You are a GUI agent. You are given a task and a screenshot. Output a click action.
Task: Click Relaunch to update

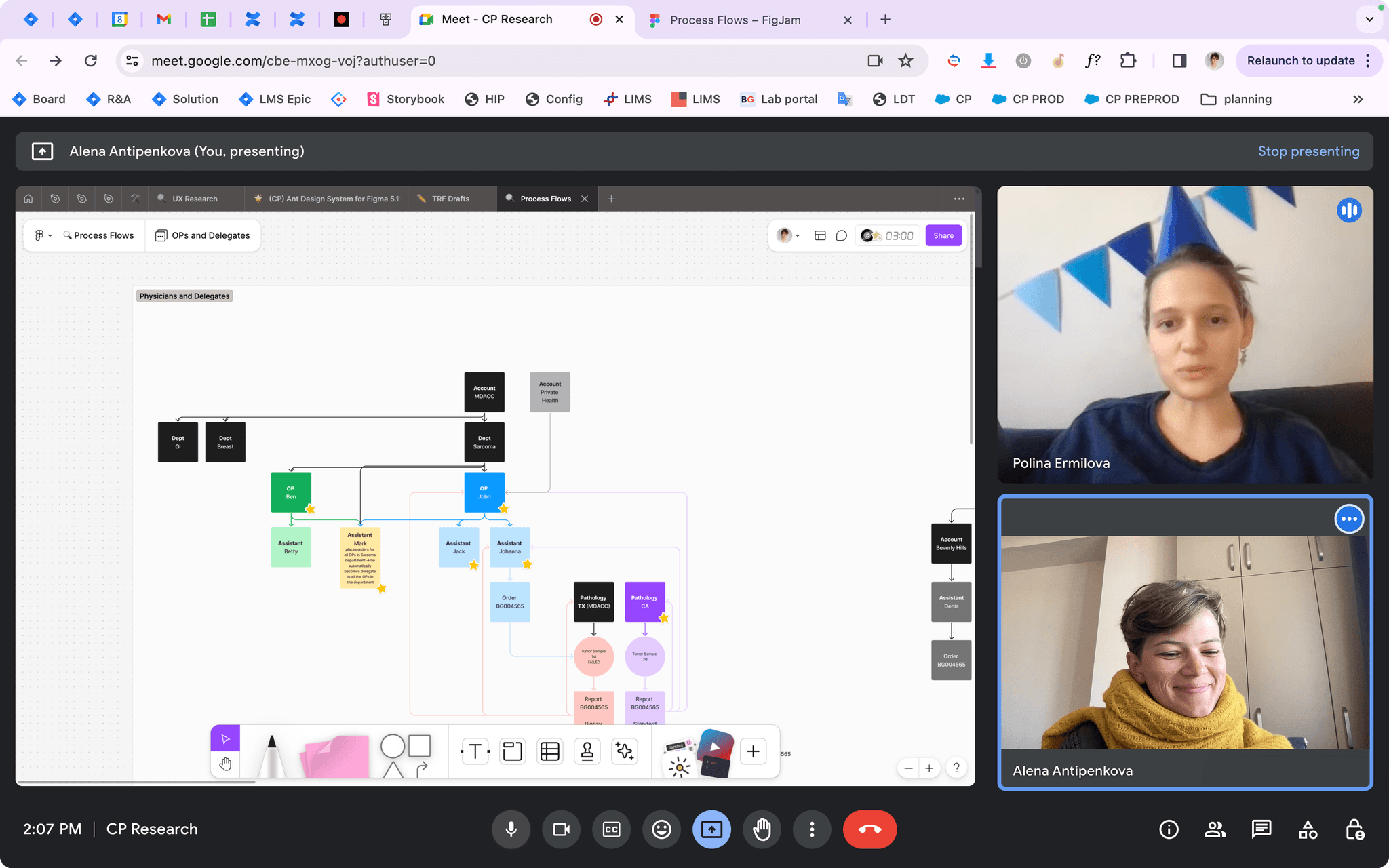pyautogui.click(x=1300, y=60)
